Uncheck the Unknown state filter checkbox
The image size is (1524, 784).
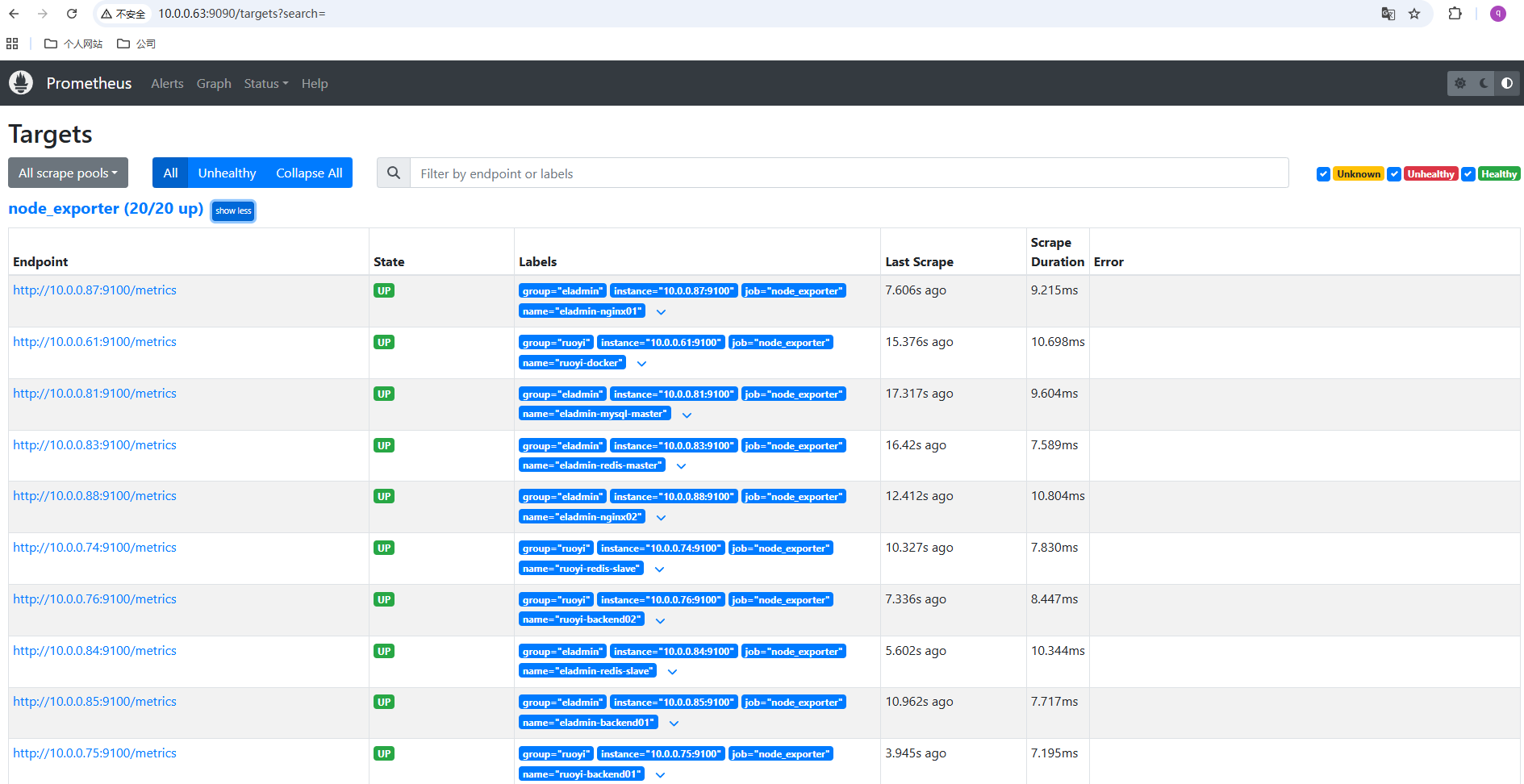1323,174
